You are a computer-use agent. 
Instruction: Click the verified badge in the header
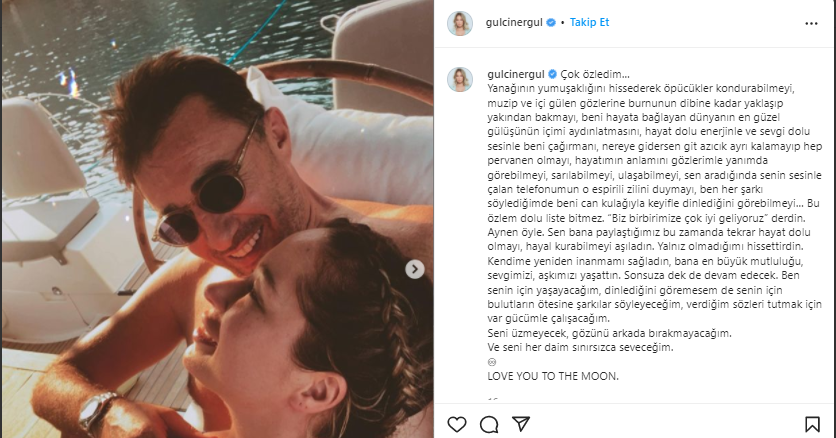coord(551,22)
